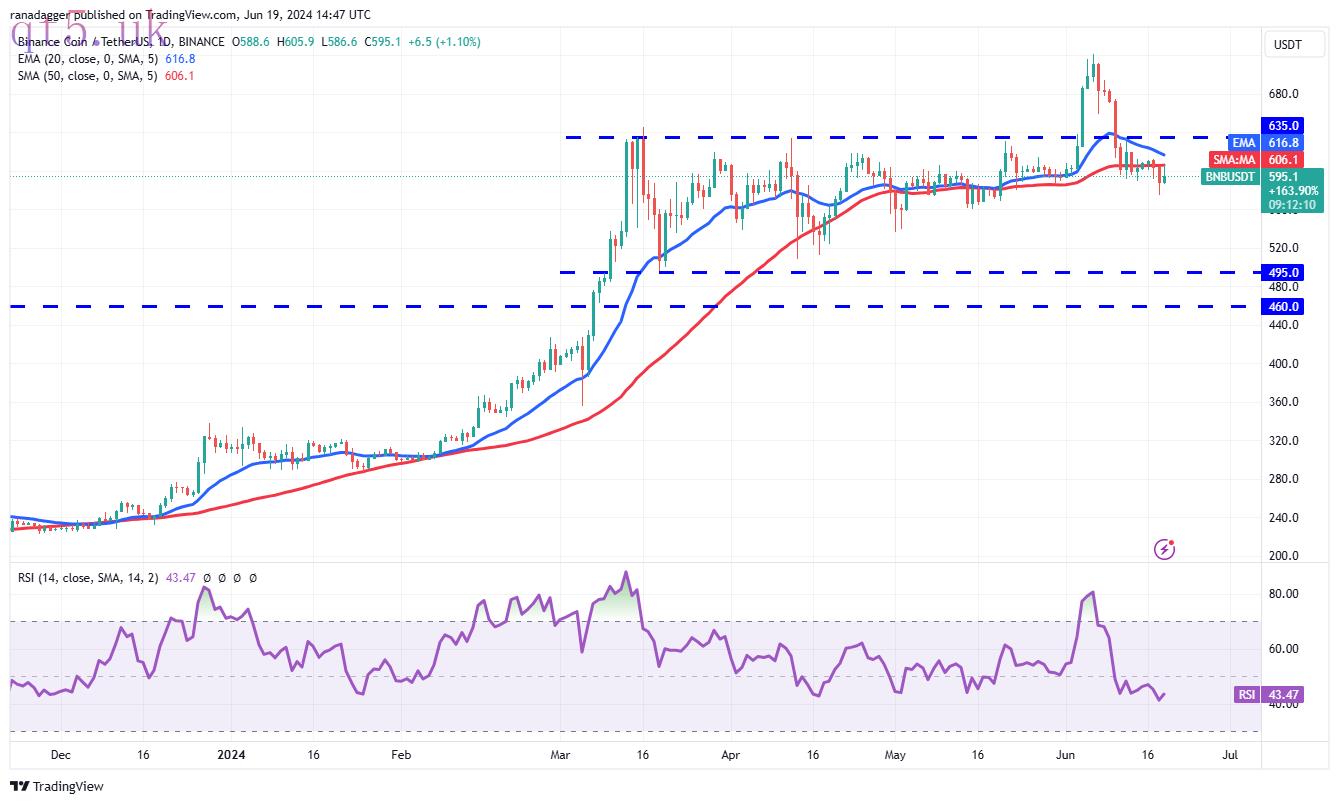The height and width of the screenshot is (804, 1339).
Task: Click the Apr date label on time axis
Action: coord(730,756)
